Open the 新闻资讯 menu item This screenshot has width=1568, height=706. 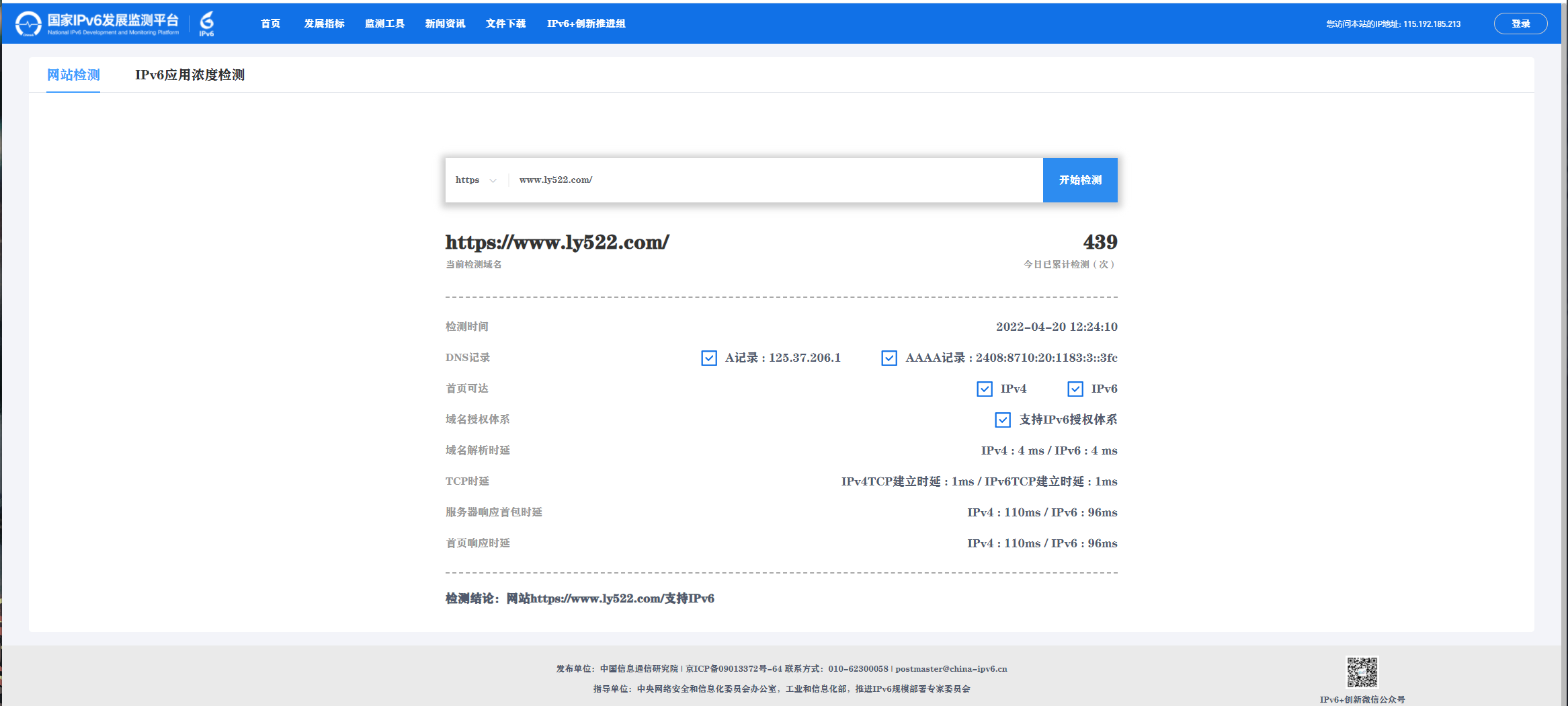pyautogui.click(x=445, y=23)
